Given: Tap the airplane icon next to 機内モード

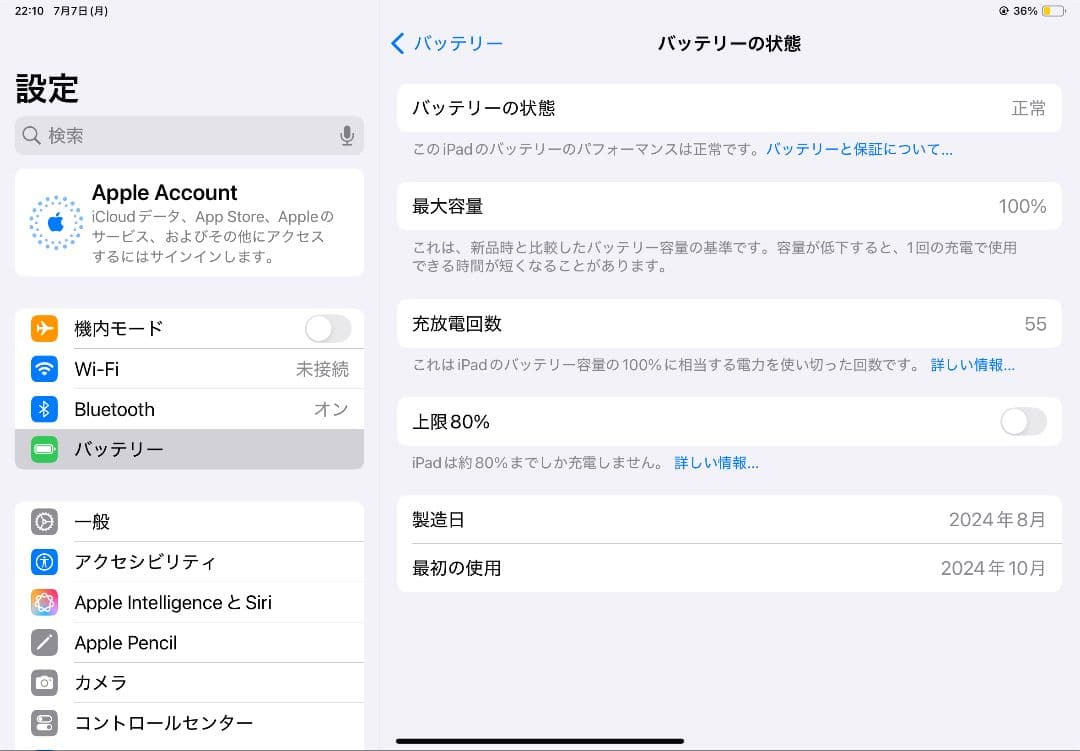Looking at the screenshot, I should tap(44, 328).
